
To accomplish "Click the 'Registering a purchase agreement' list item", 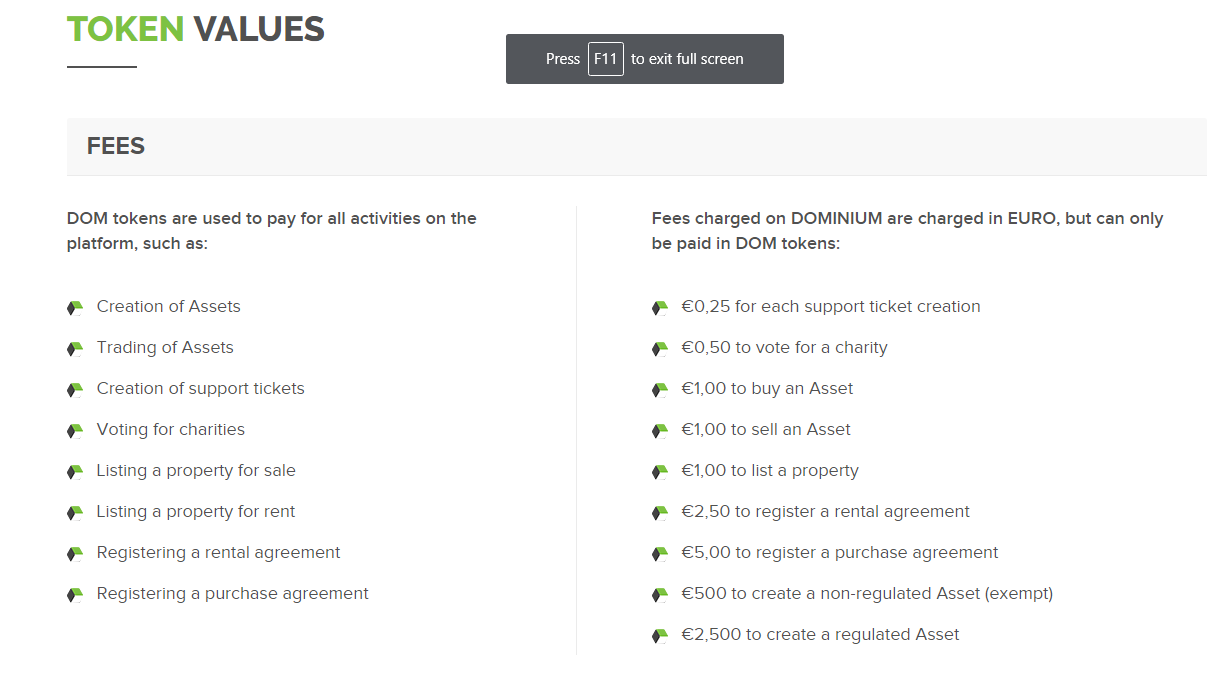I will pos(232,594).
